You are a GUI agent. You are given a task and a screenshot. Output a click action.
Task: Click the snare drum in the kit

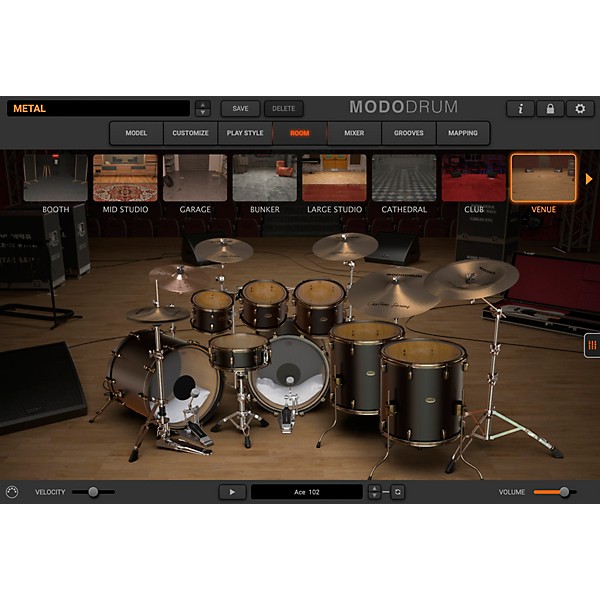240,351
